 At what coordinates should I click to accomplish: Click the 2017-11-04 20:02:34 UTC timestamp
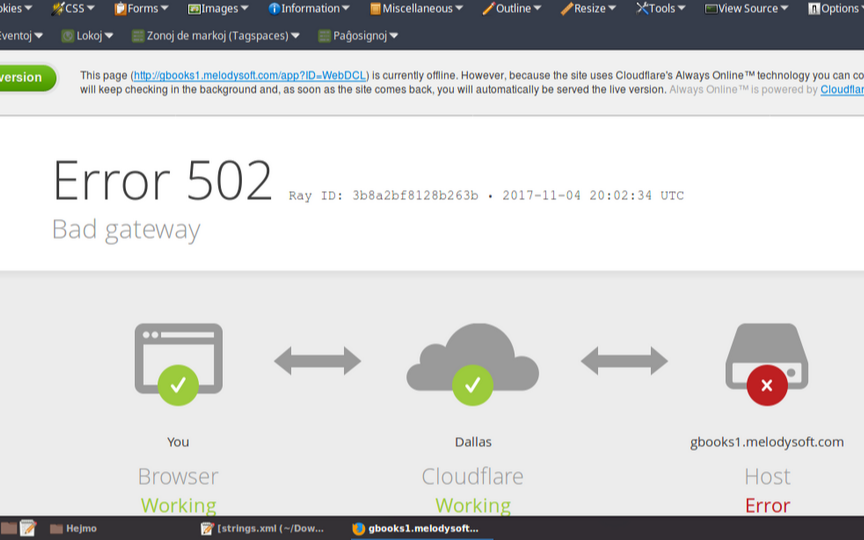593,196
